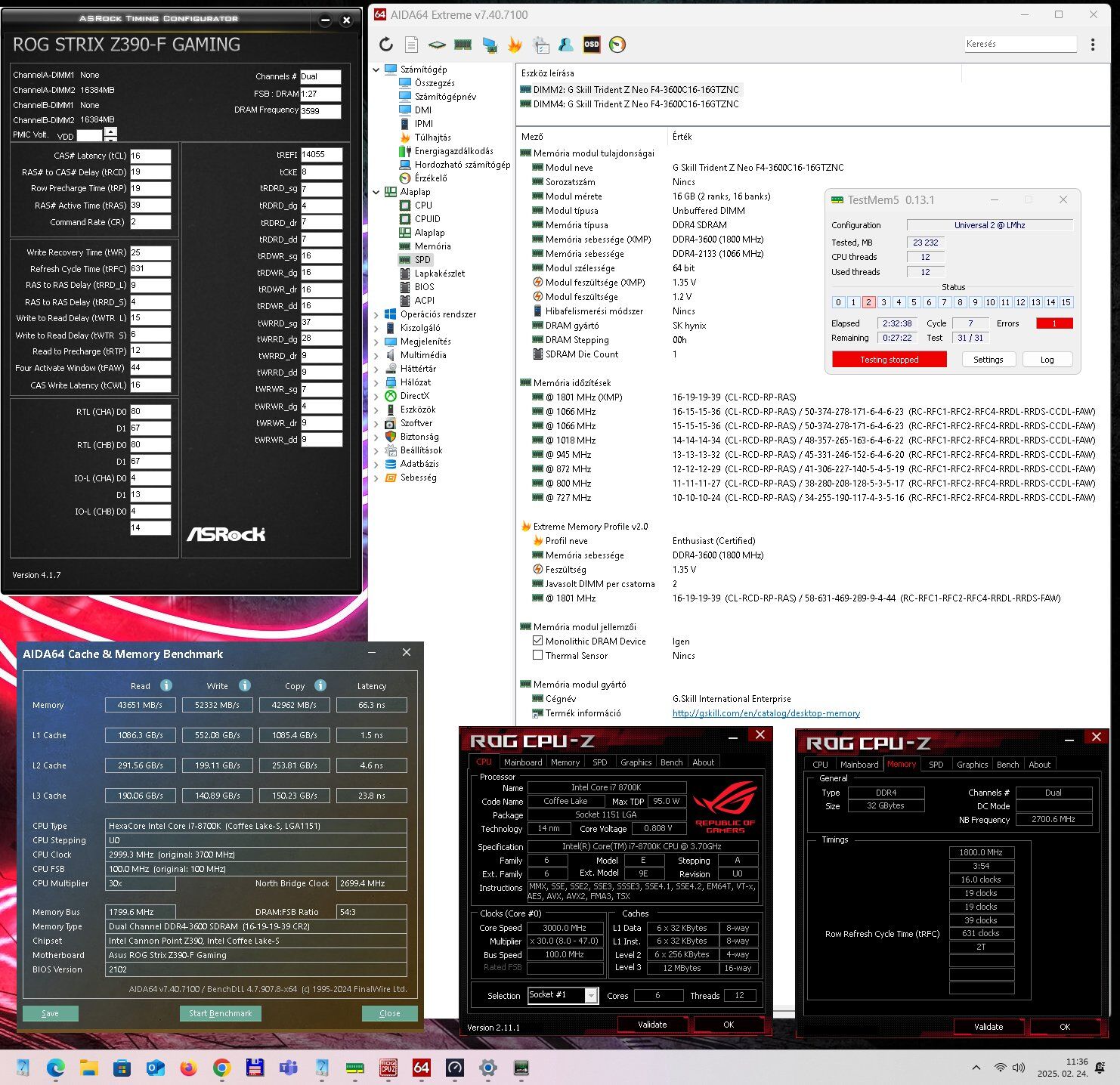Screen dimensions: 1120x1085
Task: Open Firefox from the taskbar
Action: tap(188, 1068)
